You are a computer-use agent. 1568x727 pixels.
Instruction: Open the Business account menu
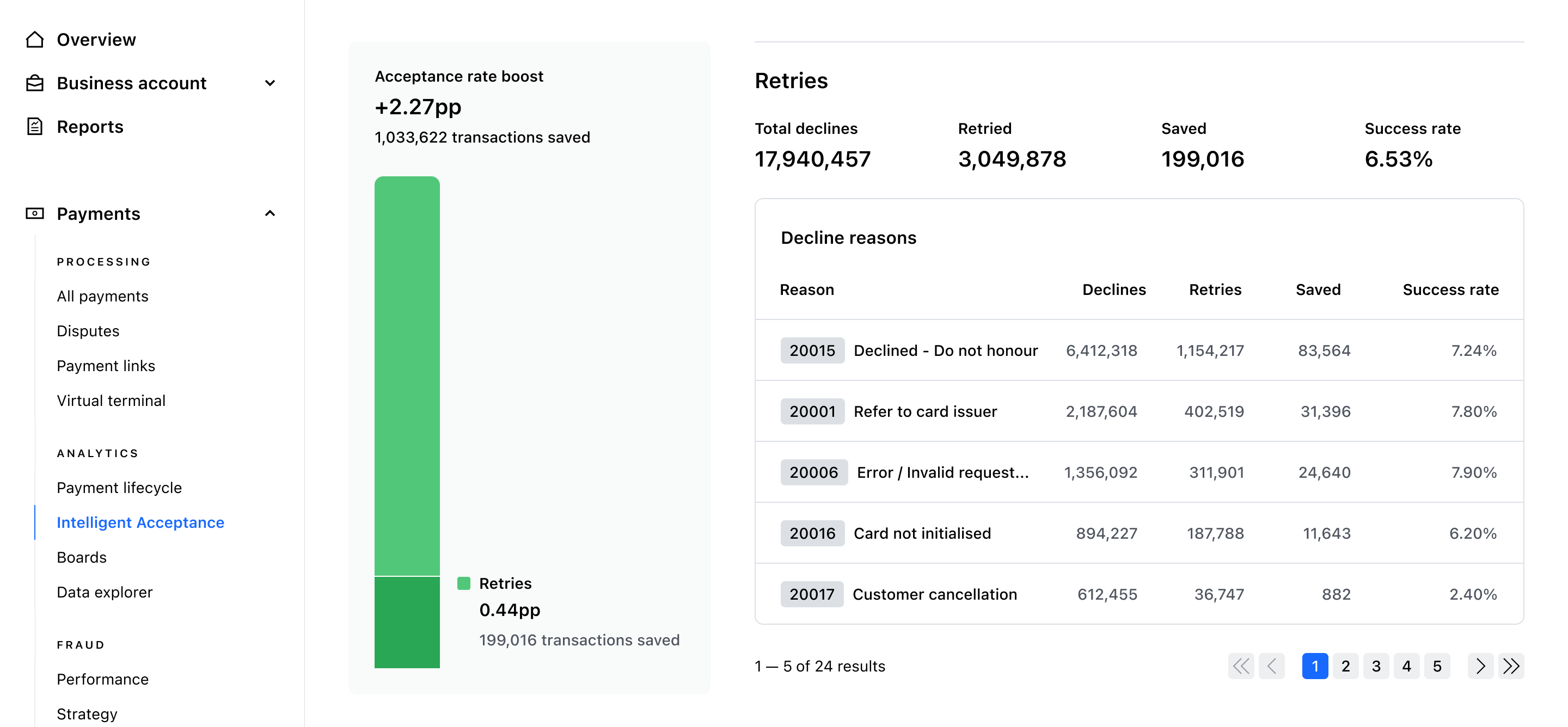click(131, 83)
